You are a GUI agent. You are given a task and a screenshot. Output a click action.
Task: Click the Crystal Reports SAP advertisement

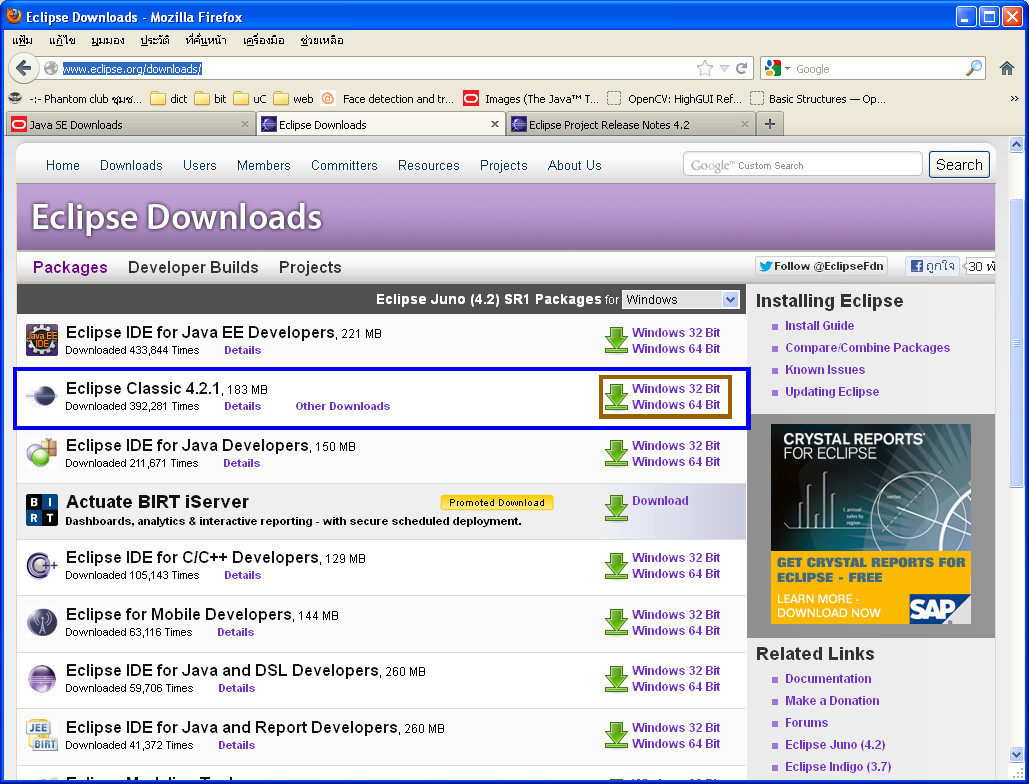point(870,524)
